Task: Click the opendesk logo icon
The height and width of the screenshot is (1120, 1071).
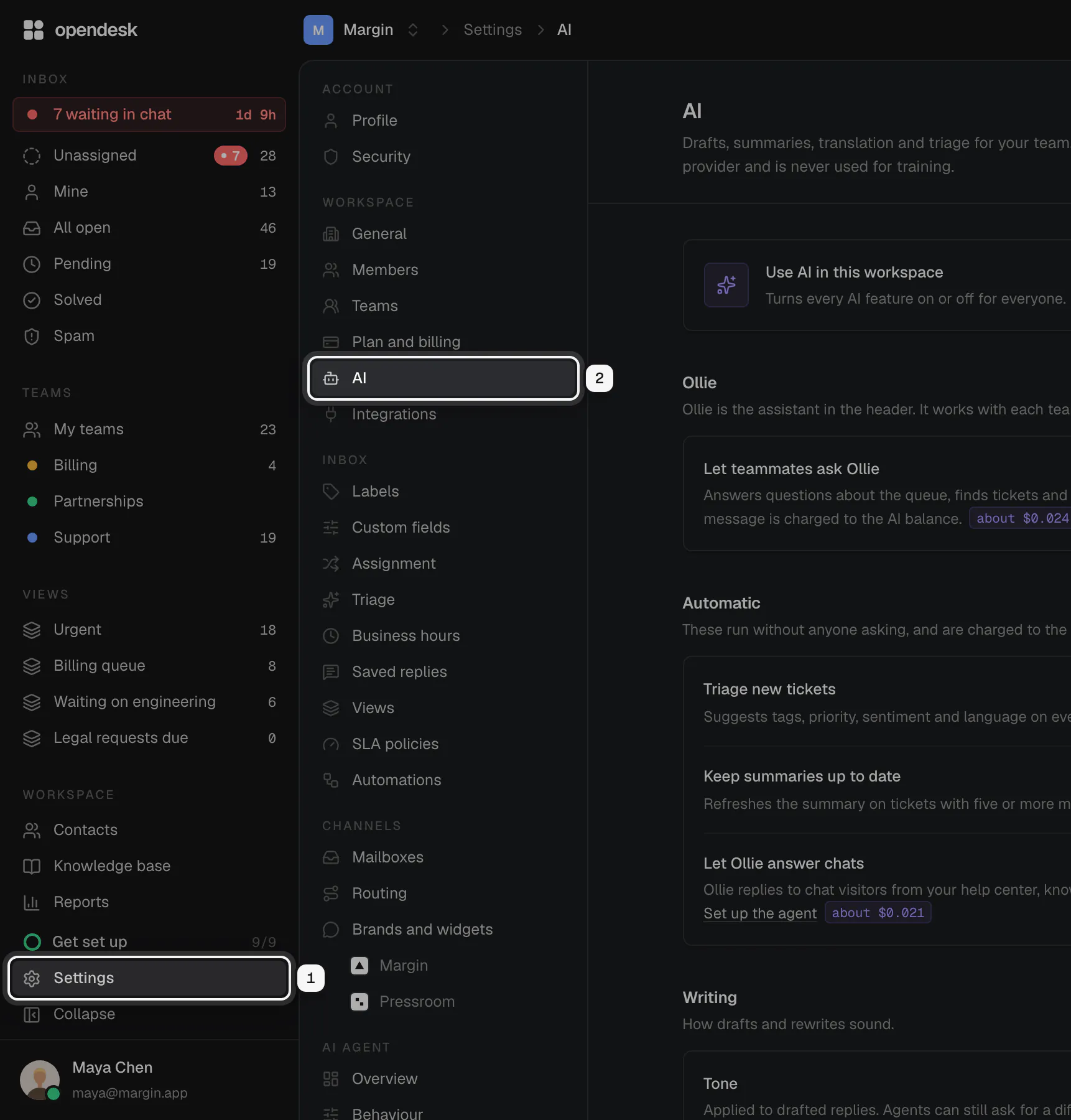Action: pyautogui.click(x=33, y=30)
